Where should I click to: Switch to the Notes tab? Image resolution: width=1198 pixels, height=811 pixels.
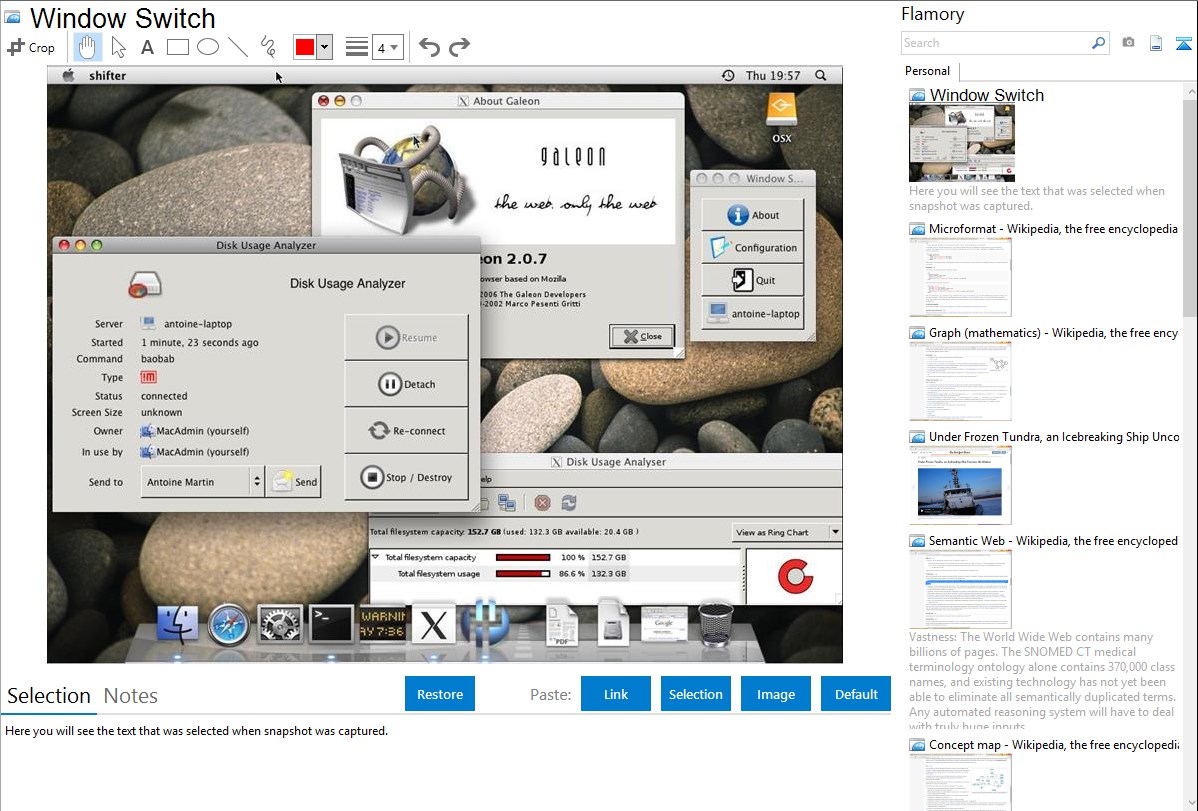click(131, 696)
